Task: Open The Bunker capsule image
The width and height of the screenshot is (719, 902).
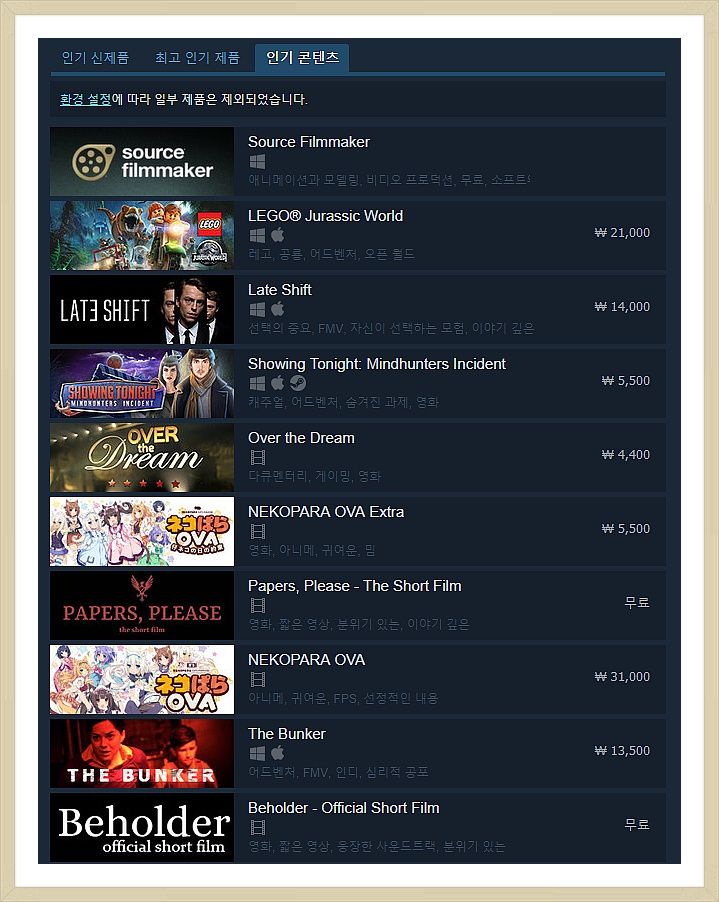Action: pyautogui.click(x=142, y=753)
